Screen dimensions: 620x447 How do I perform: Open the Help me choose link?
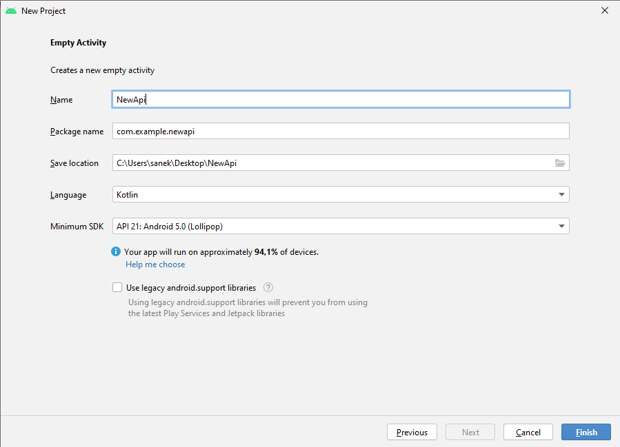pyautogui.click(x=155, y=265)
